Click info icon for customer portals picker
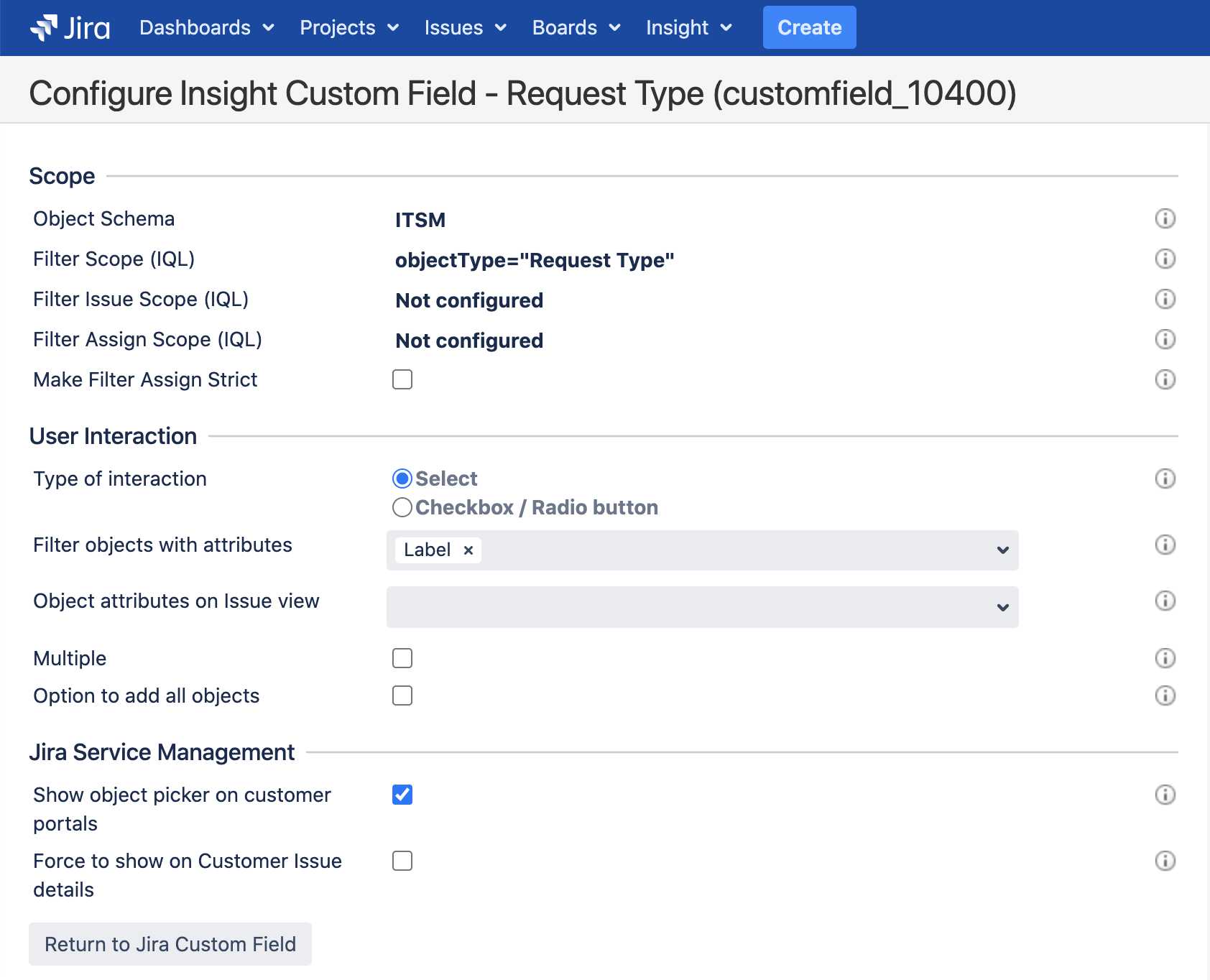 click(1165, 795)
